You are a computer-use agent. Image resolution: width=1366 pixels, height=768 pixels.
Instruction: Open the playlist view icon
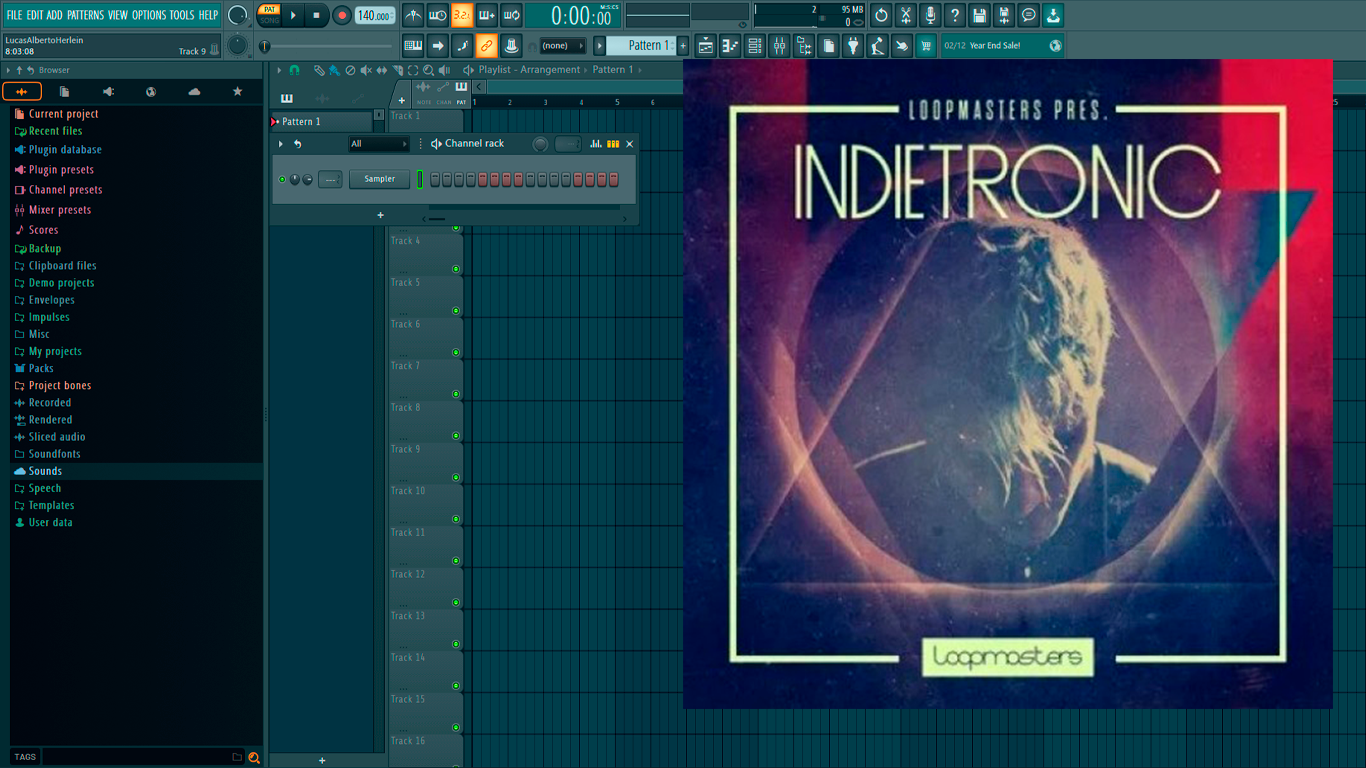click(x=706, y=45)
